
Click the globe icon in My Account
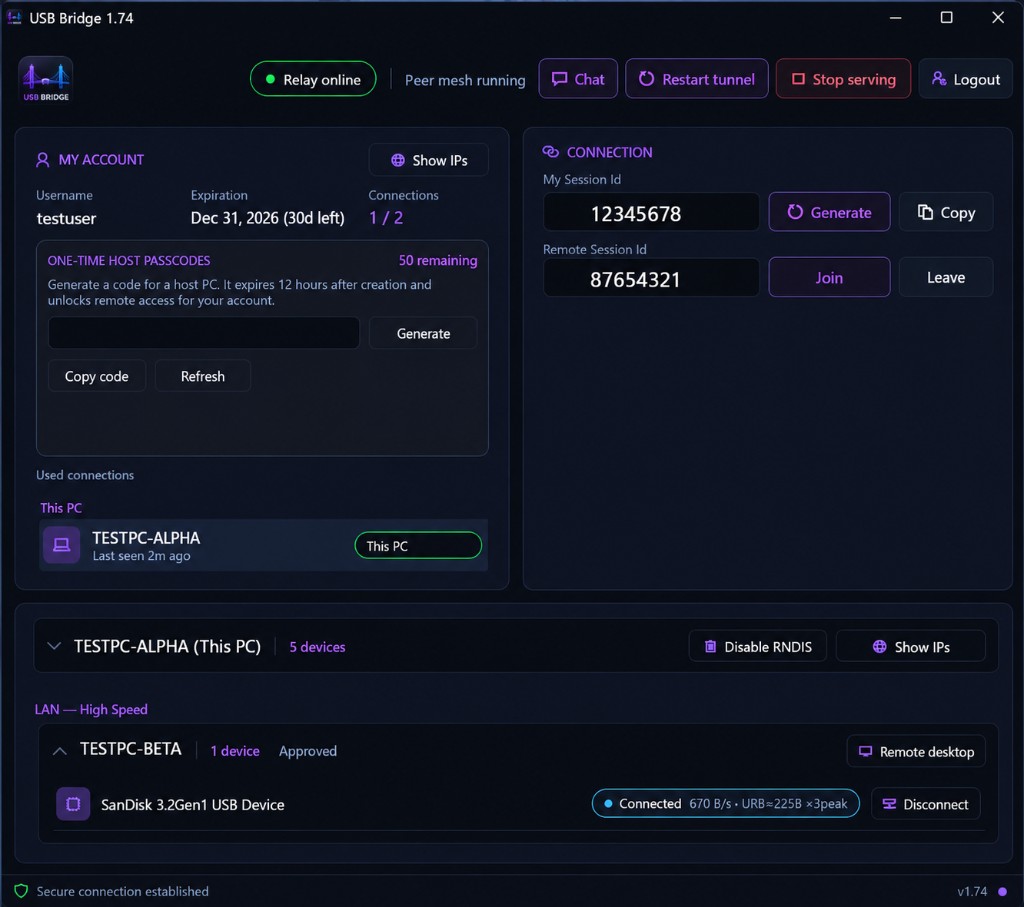398,160
